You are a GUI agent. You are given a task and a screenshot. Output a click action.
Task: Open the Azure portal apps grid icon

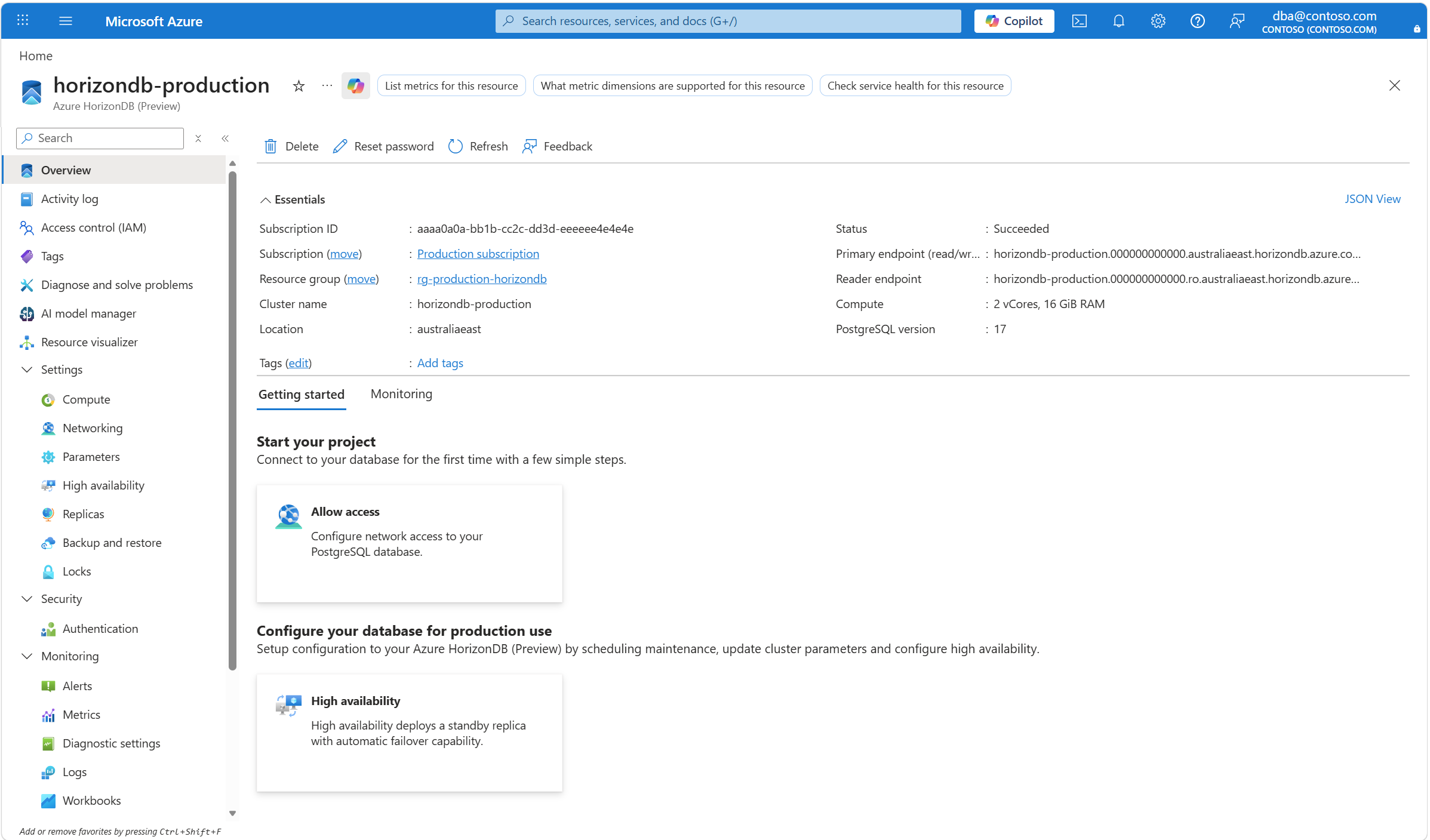(x=23, y=21)
